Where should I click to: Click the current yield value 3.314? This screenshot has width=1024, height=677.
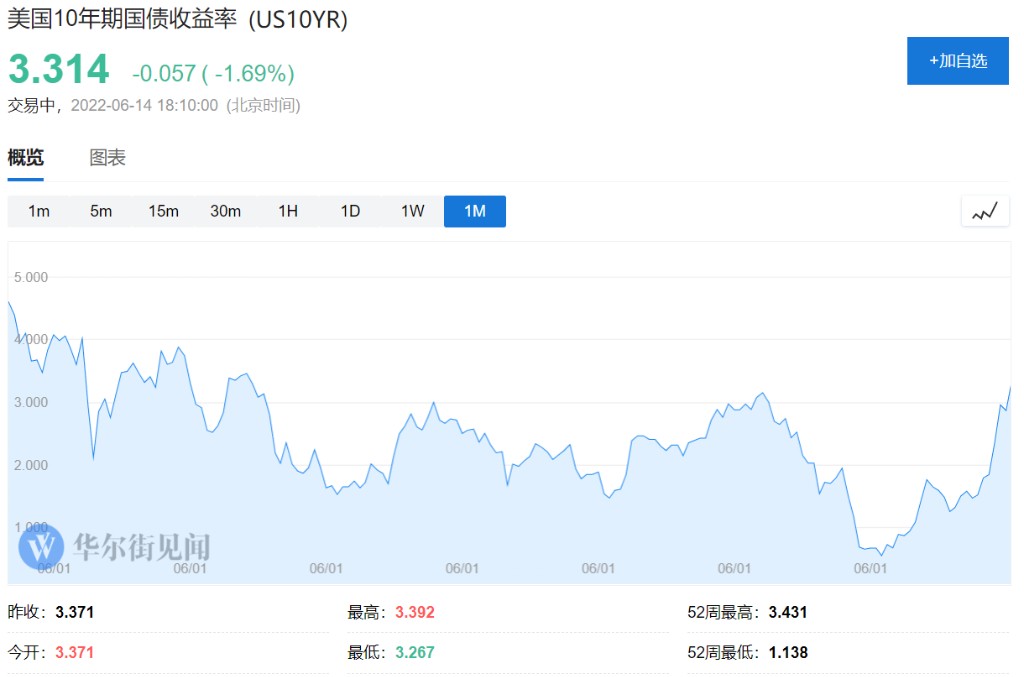tap(59, 70)
